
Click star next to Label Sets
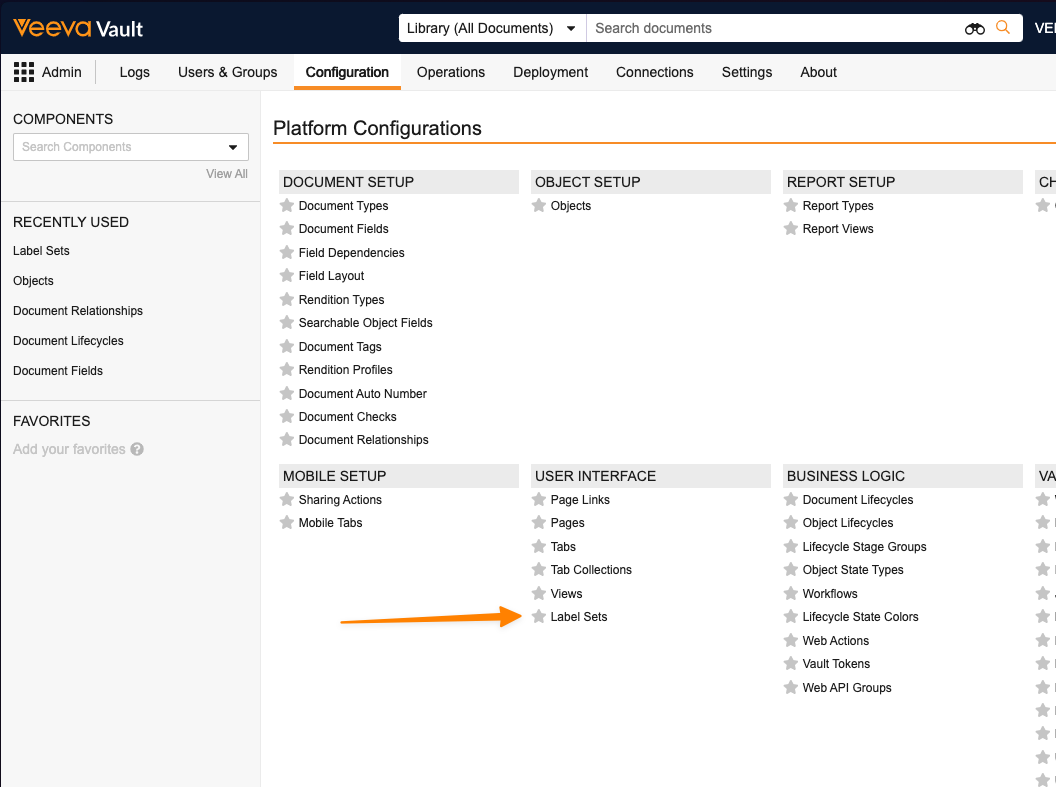coord(539,616)
